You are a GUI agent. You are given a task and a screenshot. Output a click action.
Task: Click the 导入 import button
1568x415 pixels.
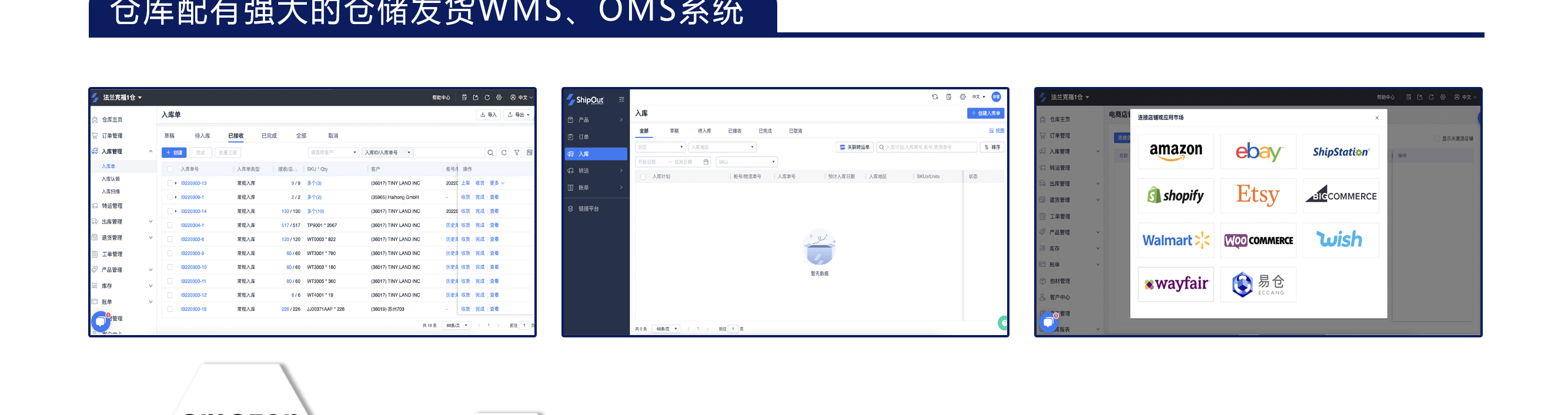pos(488,115)
